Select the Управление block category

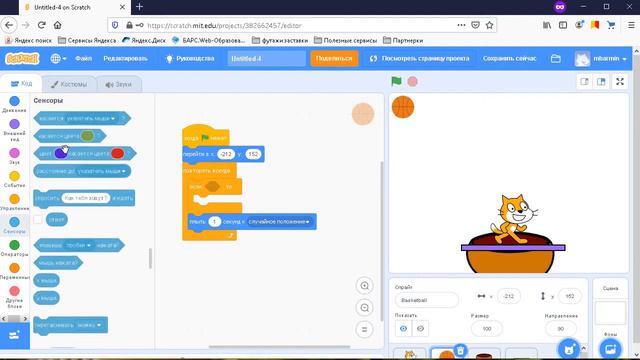point(14,202)
